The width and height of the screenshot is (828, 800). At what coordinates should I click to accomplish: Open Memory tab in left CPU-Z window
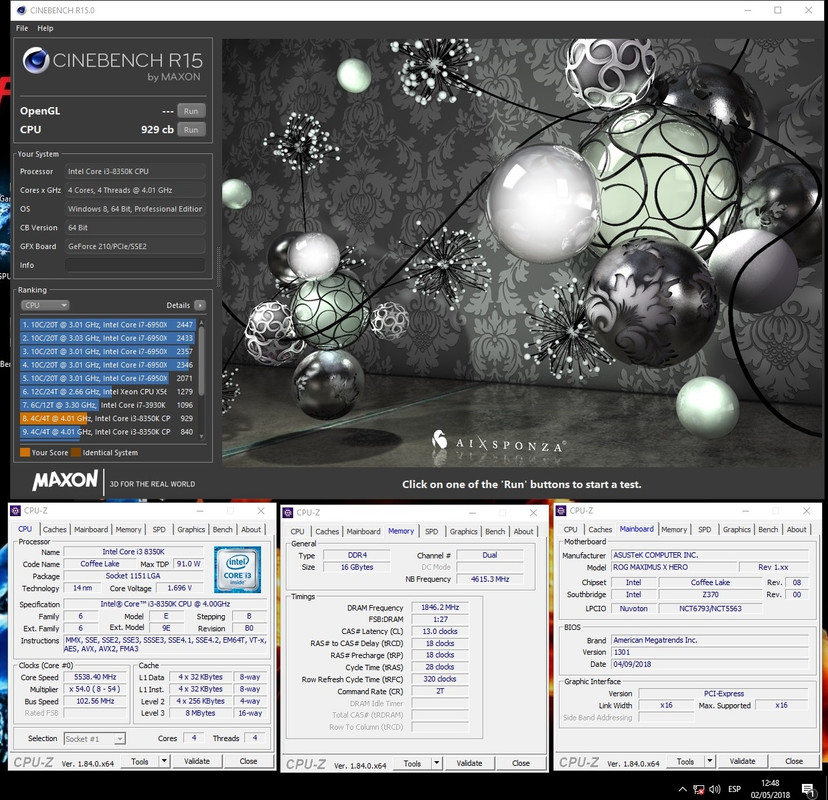128,529
